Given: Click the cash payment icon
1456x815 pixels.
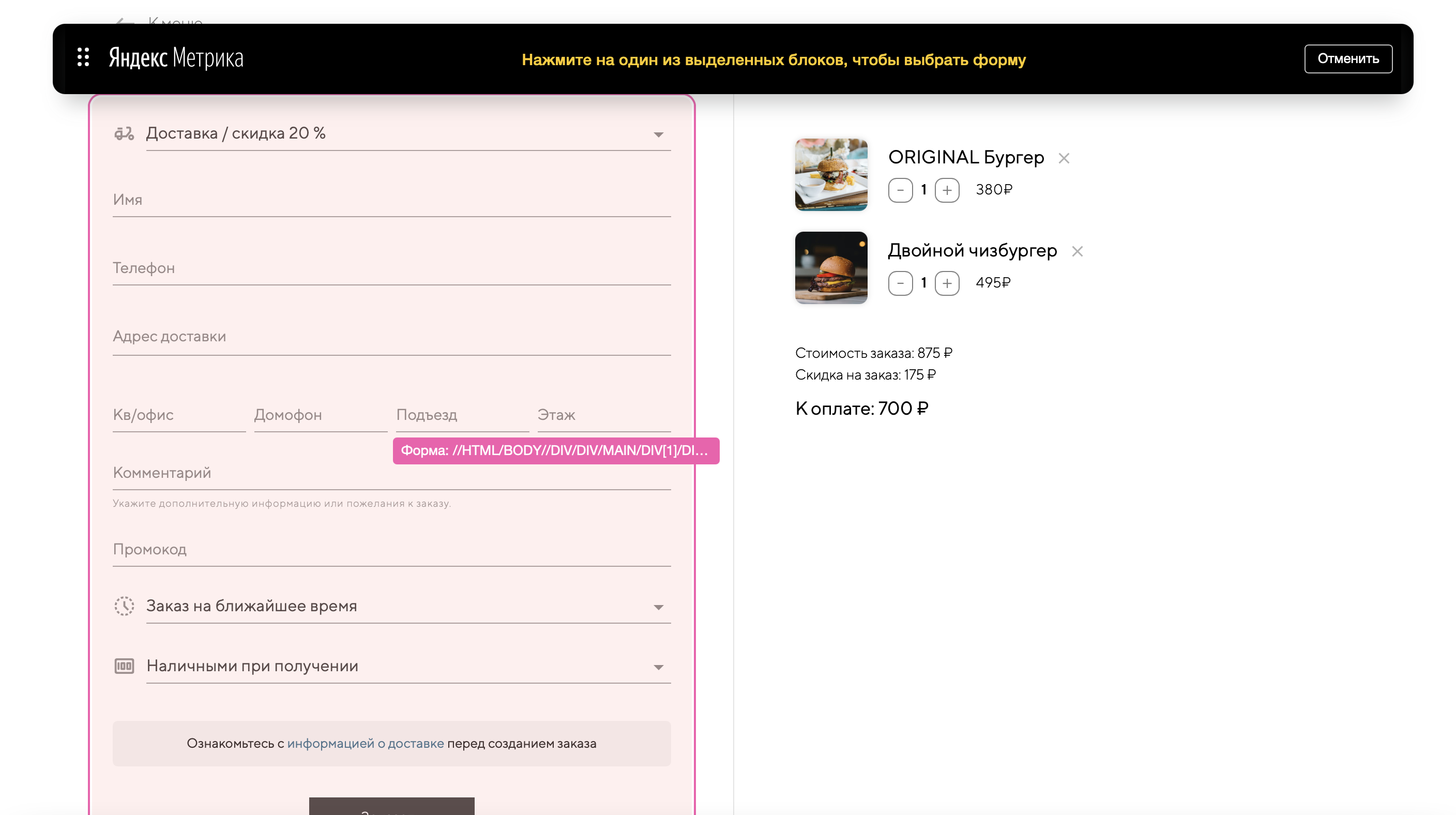Looking at the screenshot, I should click(124, 666).
